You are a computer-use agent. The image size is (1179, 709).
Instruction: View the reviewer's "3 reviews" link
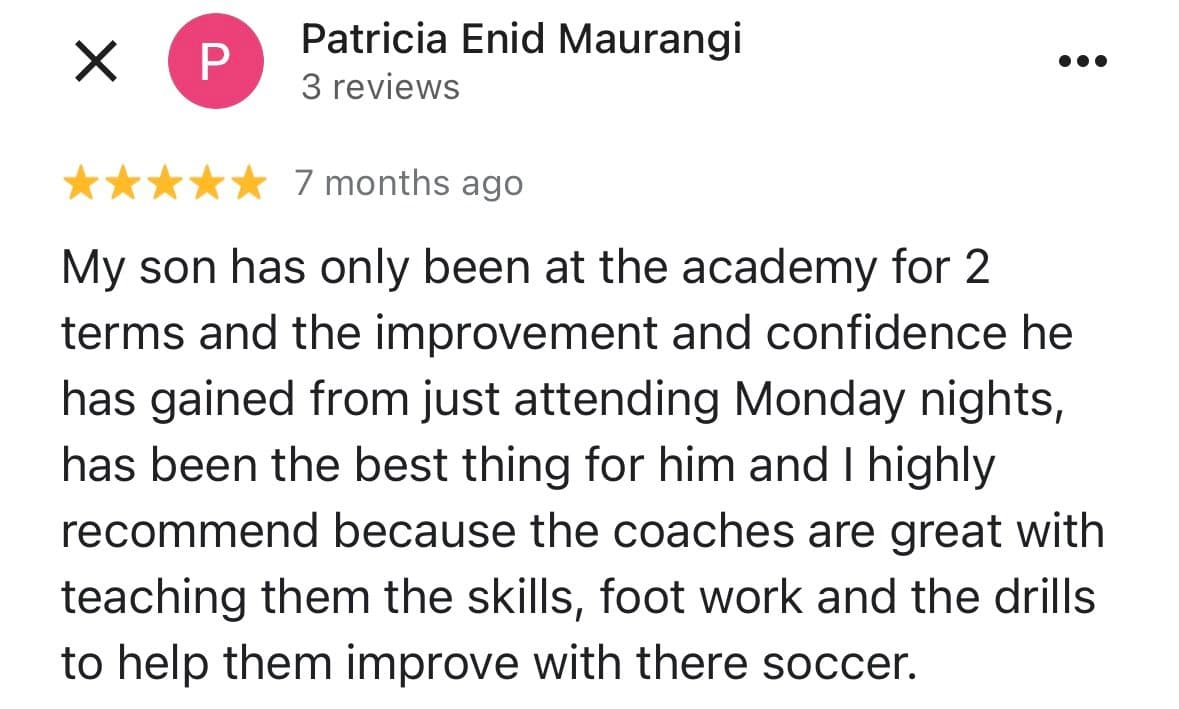pyautogui.click(x=380, y=87)
